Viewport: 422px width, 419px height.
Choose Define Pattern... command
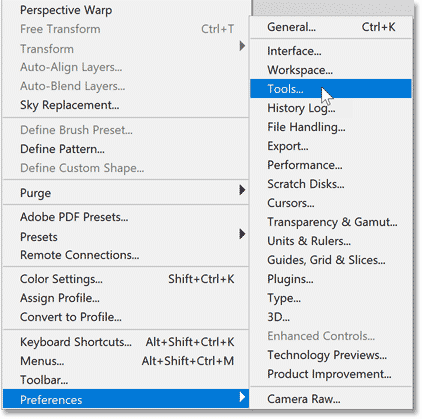point(125,149)
